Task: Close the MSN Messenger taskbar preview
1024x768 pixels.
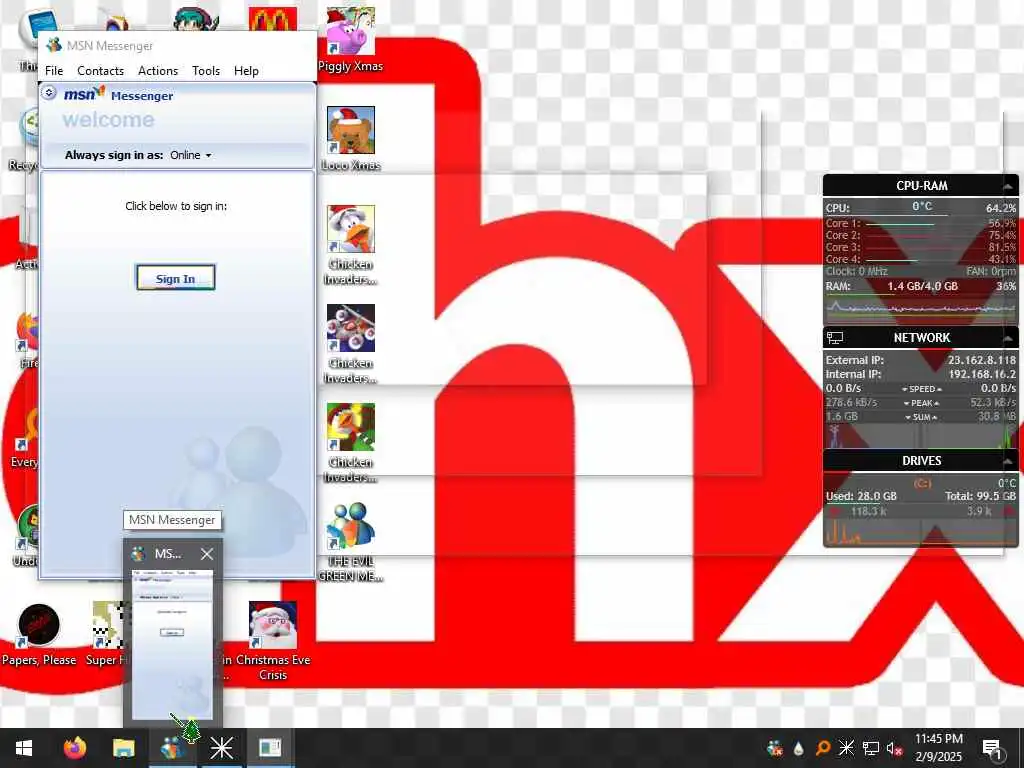Action: tap(207, 554)
